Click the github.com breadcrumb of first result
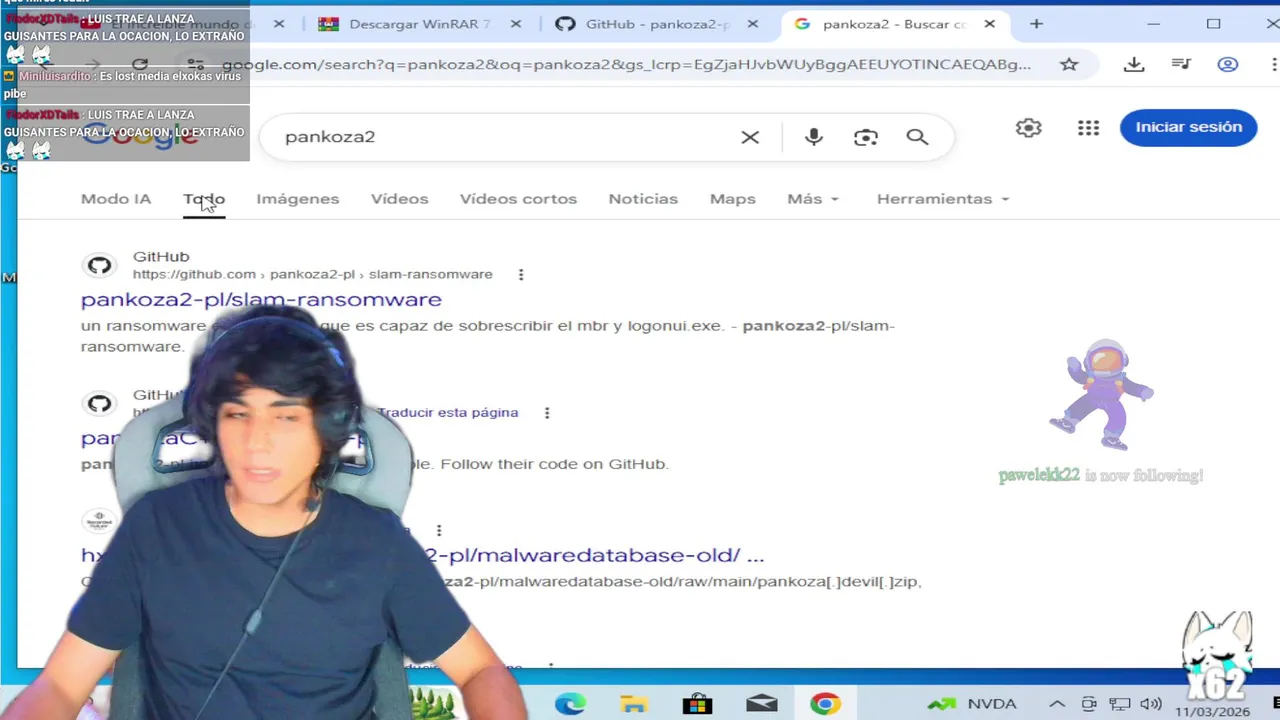This screenshot has width=1280, height=720. click(x=194, y=274)
